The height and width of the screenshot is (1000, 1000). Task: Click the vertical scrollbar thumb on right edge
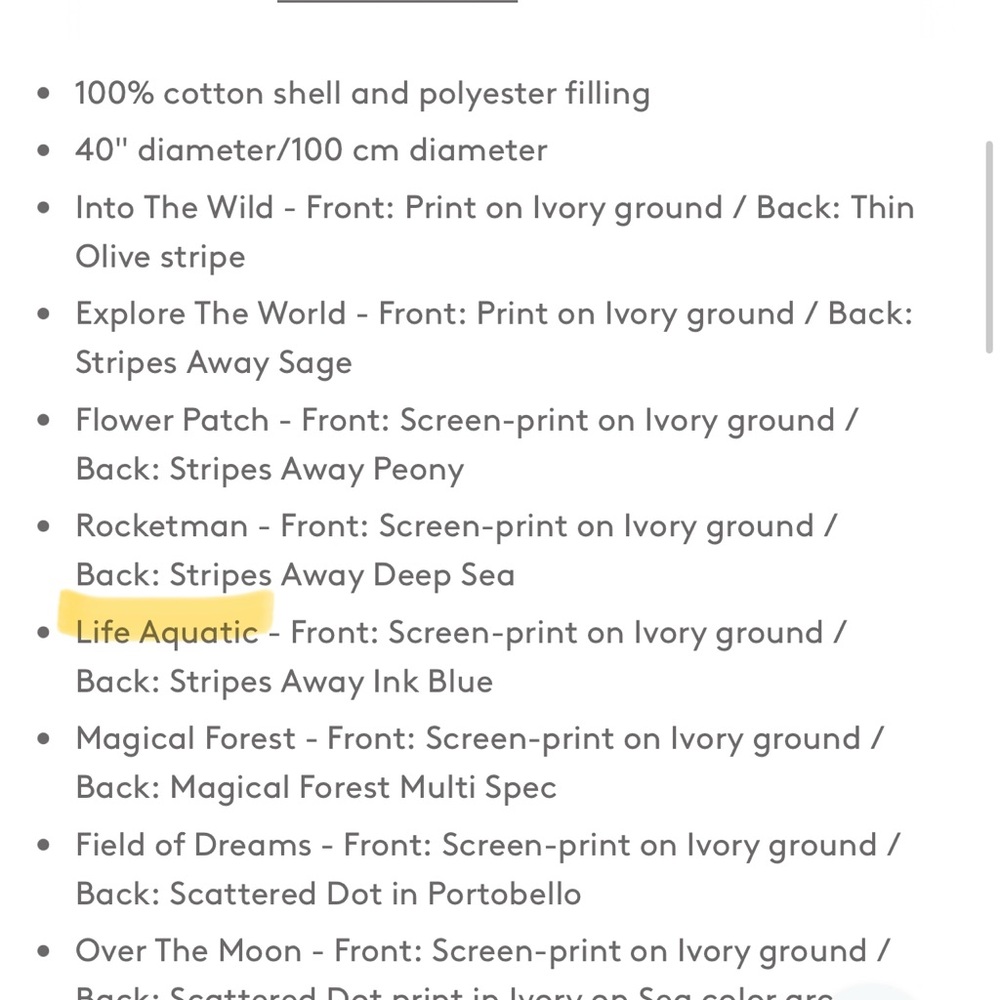click(x=989, y=247)
